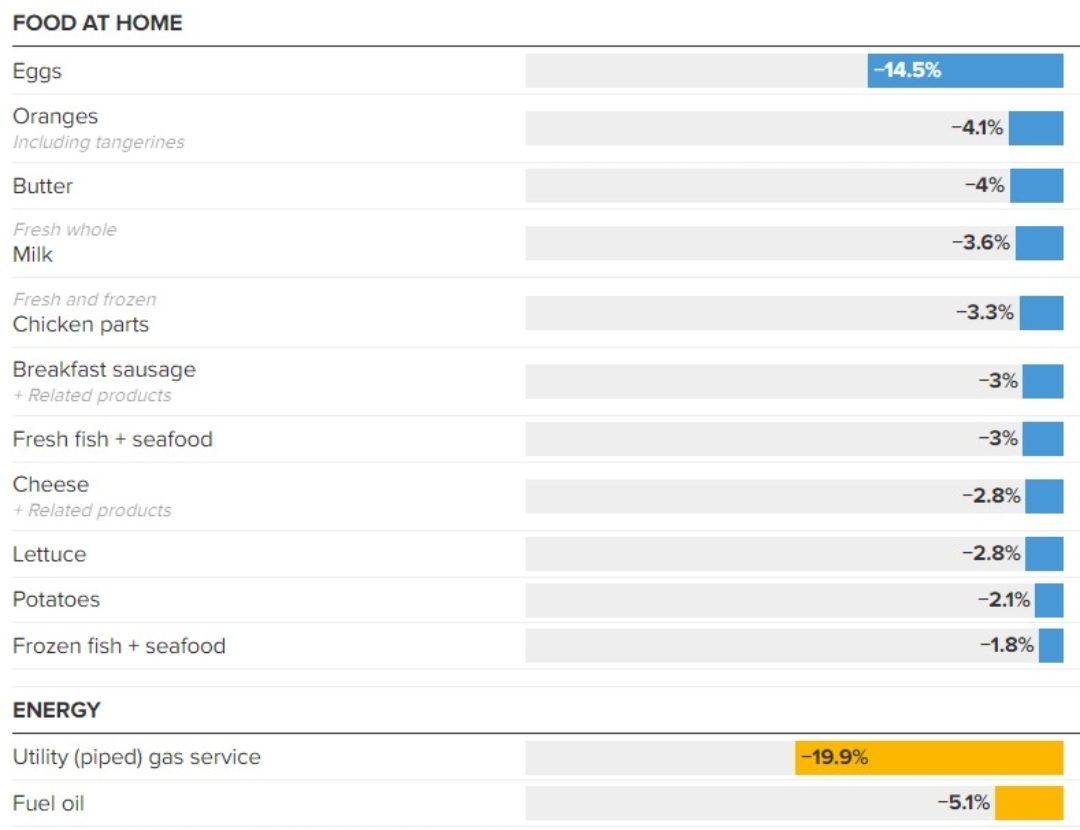
Task: Select the Frozen fish + seafood label
Action: click(x=119, y=646)
